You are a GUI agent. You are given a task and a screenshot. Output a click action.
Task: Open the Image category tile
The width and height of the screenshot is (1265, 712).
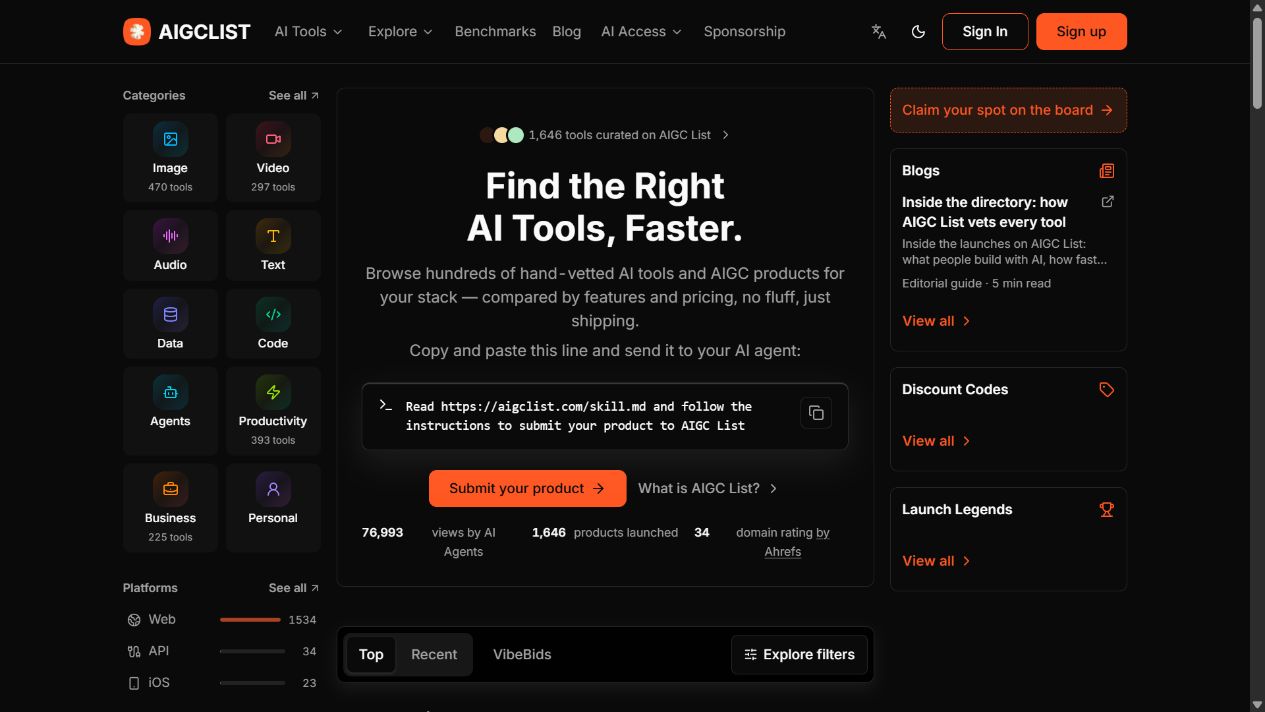point(170,158)
